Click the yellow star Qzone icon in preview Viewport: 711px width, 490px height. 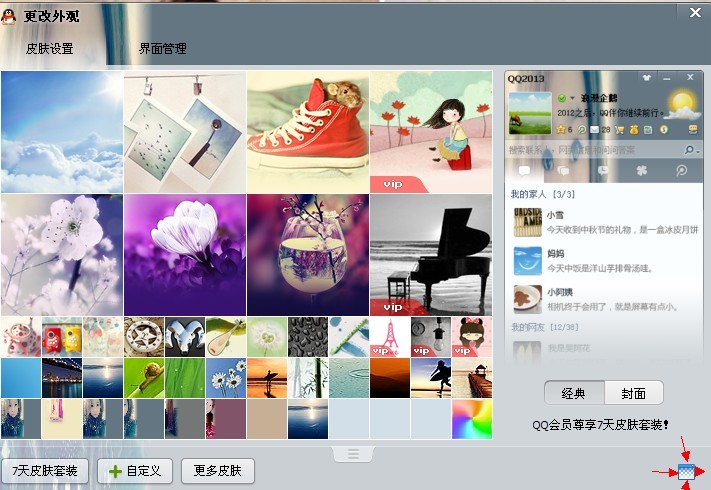[561, 130]
